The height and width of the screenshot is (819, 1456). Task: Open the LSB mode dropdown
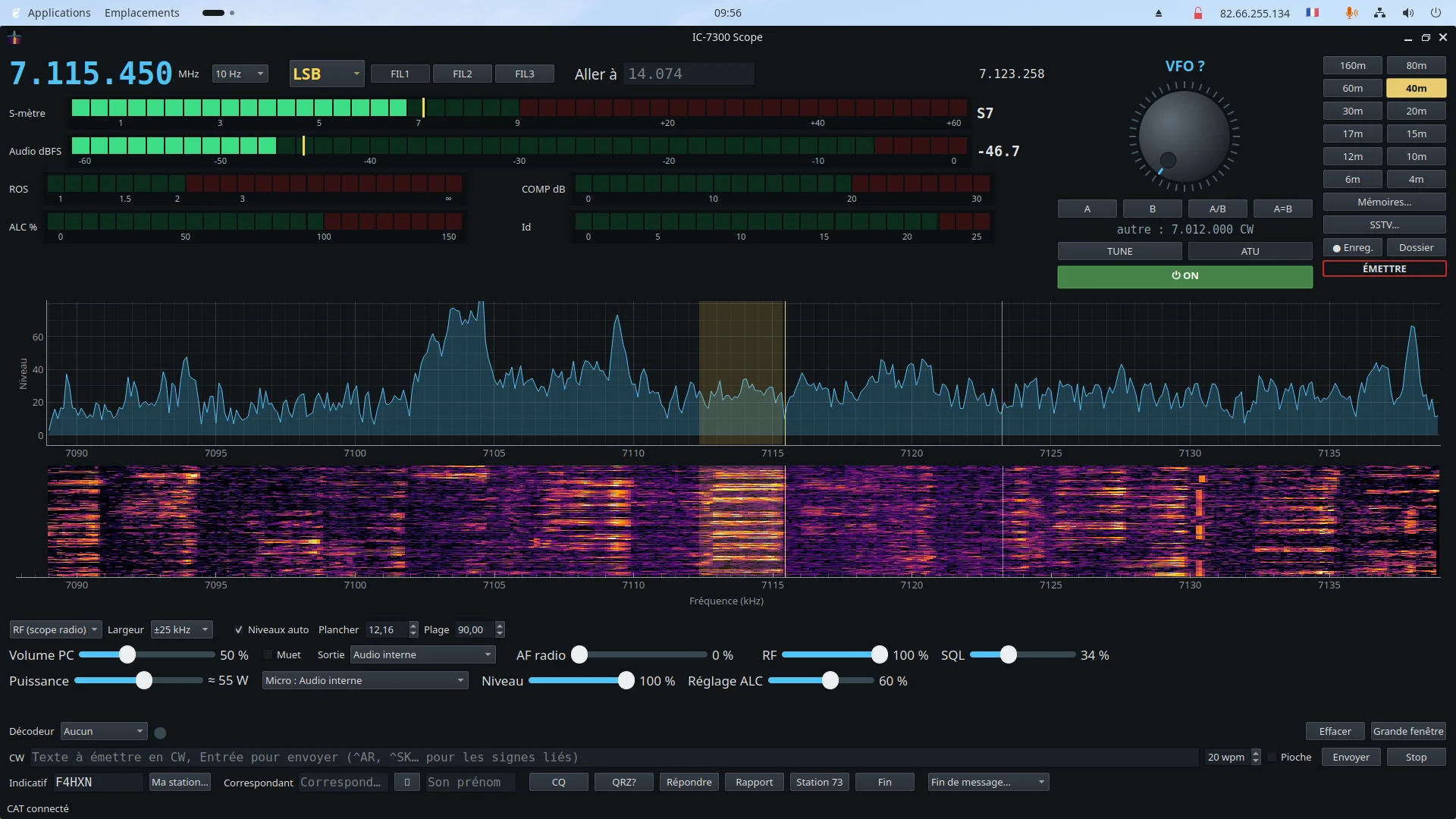327,74
